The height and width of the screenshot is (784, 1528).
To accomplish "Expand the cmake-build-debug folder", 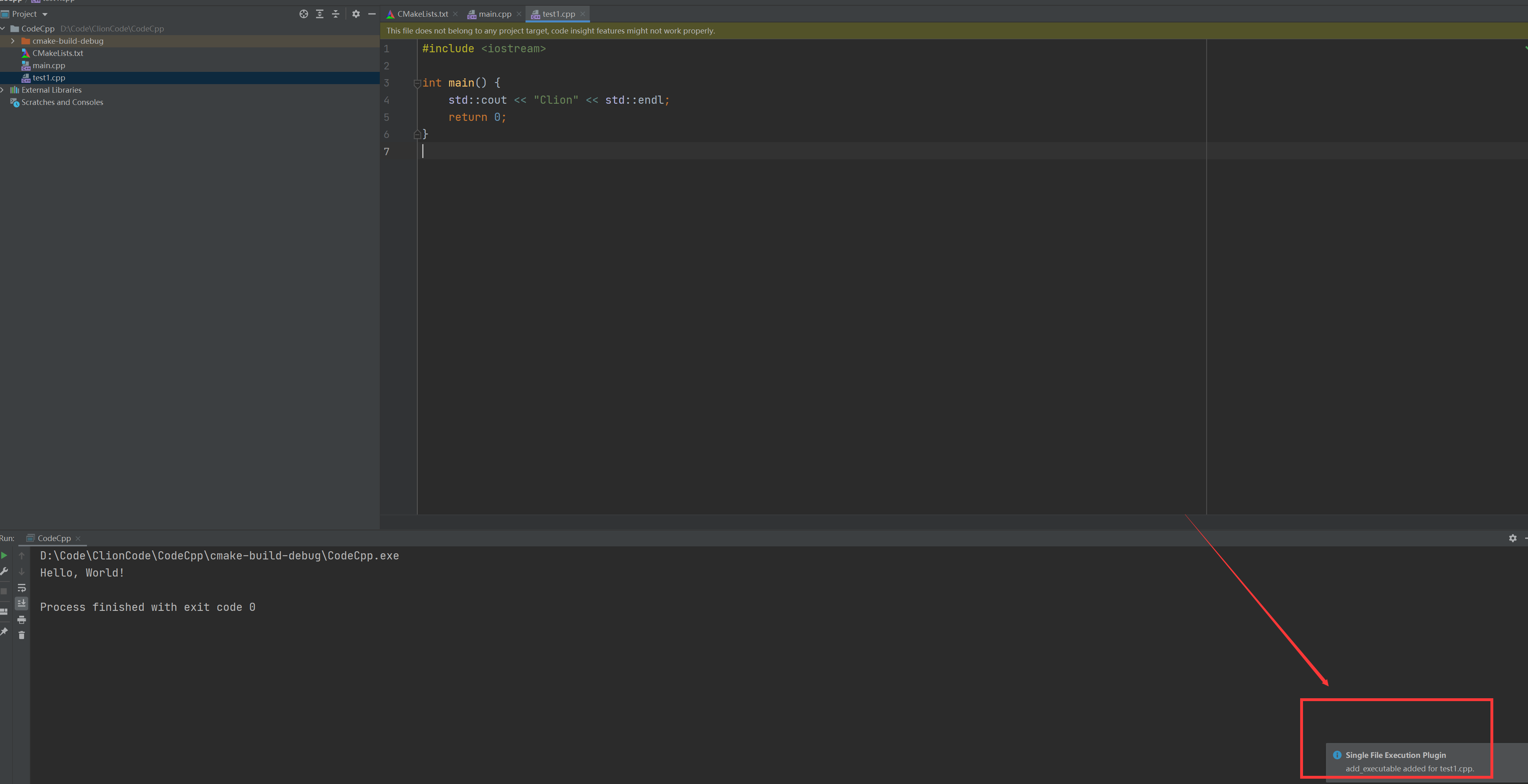I will point(13,41).
